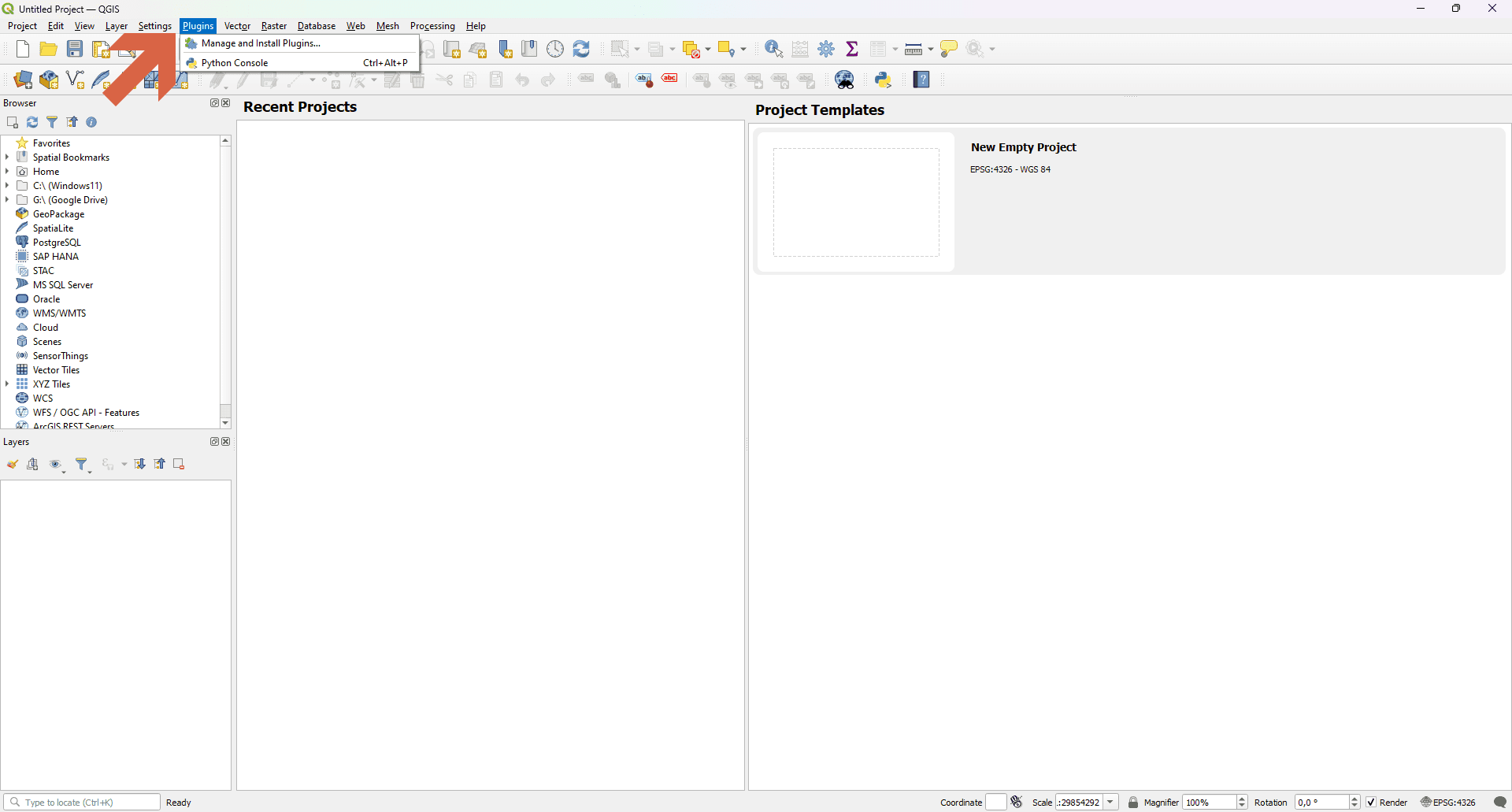The image size is (1512, 812).
Task: Collapse all items in Browser panel
Action: [x=72, y=122]
